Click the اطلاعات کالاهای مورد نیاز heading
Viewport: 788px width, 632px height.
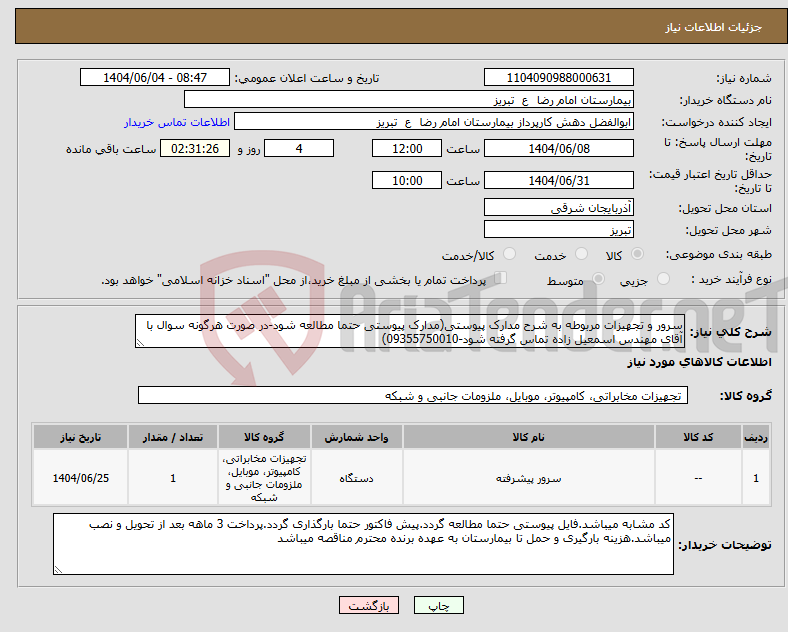pos(699,362)
